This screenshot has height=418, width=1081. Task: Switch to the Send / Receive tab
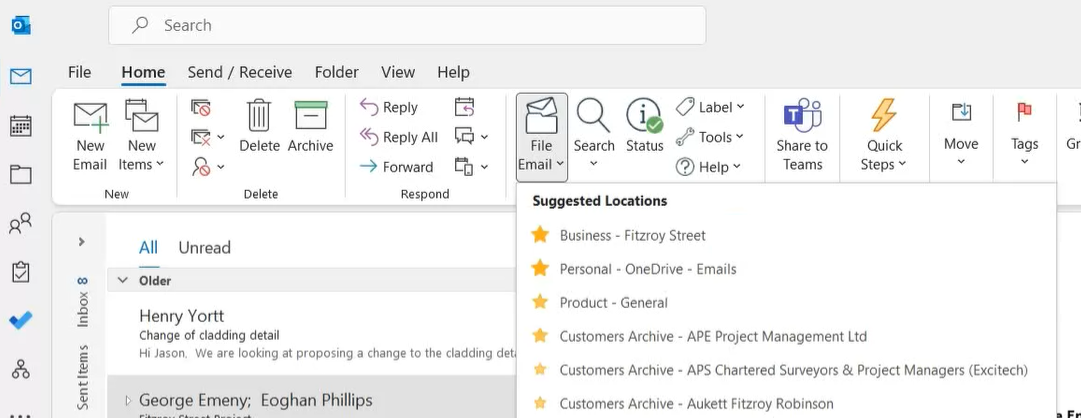240,72
